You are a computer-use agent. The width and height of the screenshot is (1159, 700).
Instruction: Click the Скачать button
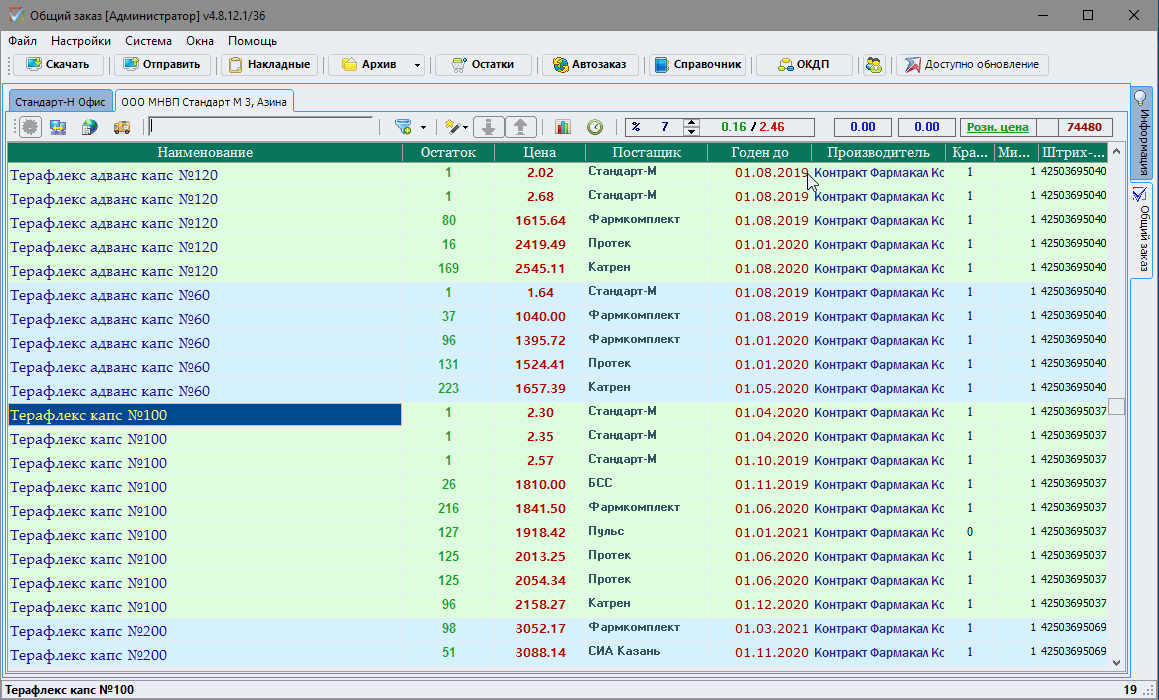(58, 64)
